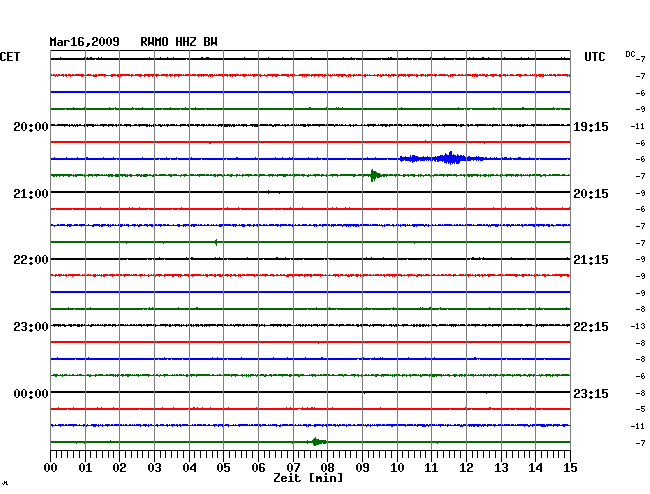Viewport: 650px width, 494px height.
Task: Select the 14 minute axis label
Action: [x=536, y=468]
